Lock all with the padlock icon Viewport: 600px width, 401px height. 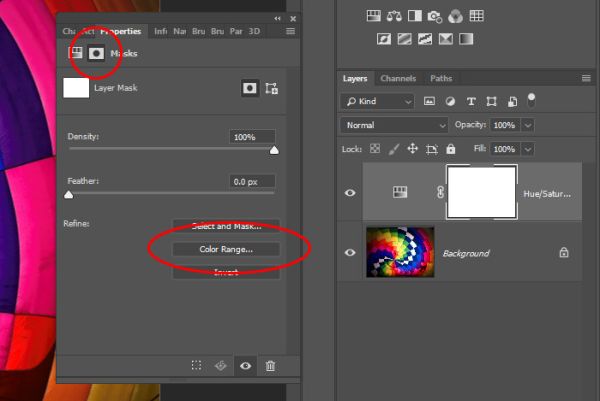[451, 149]
